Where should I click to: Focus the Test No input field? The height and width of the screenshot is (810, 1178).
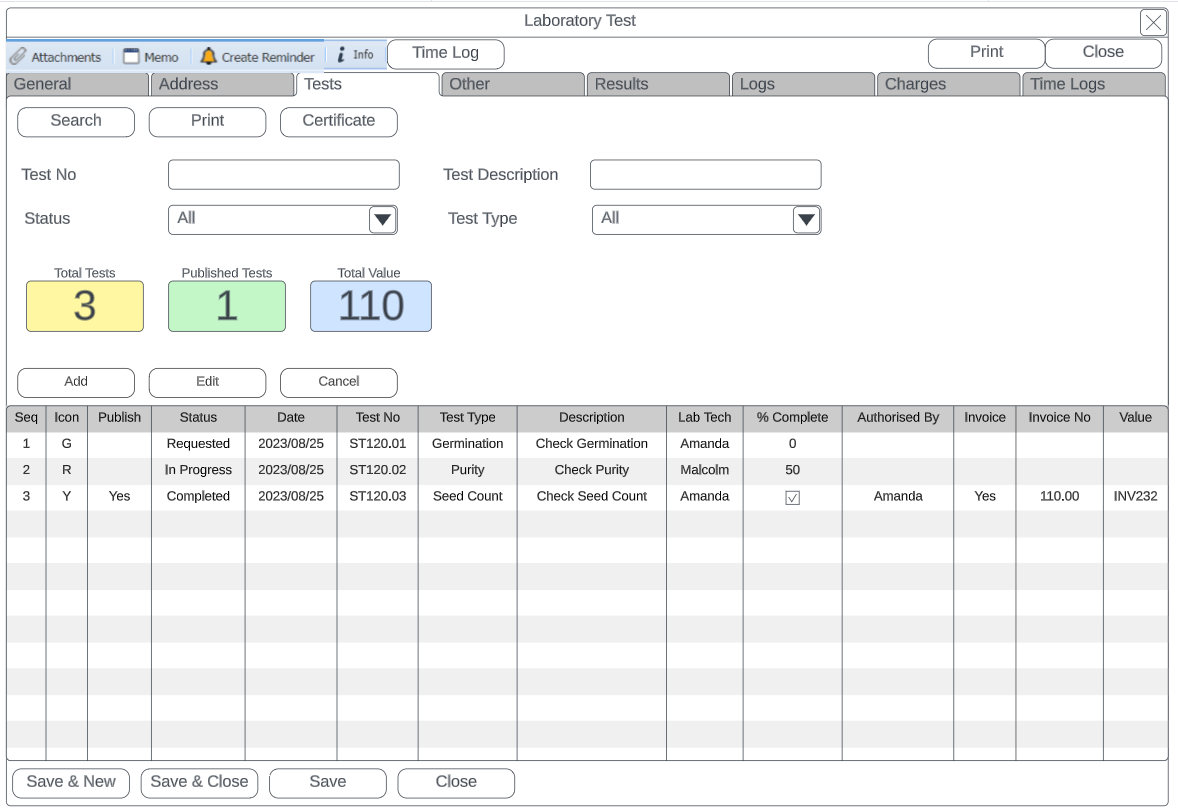pyautogui.click(x=283, y=175)
